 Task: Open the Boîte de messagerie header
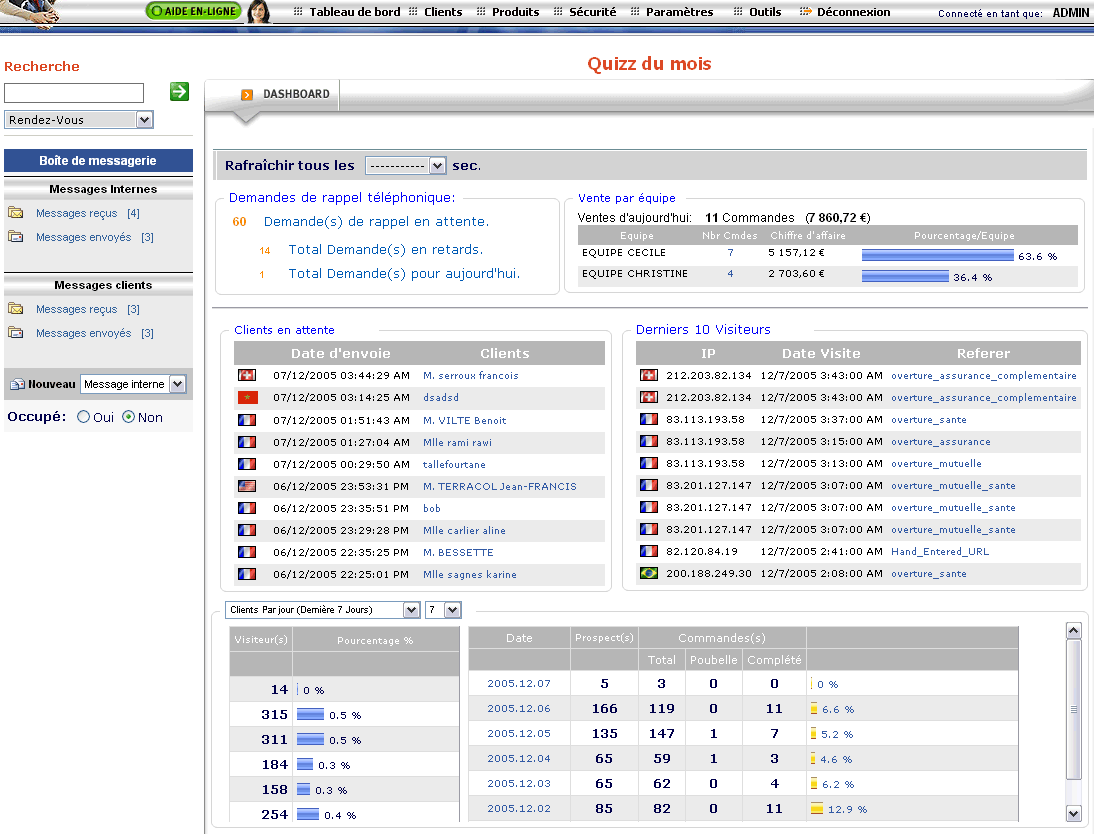(98, 161)
